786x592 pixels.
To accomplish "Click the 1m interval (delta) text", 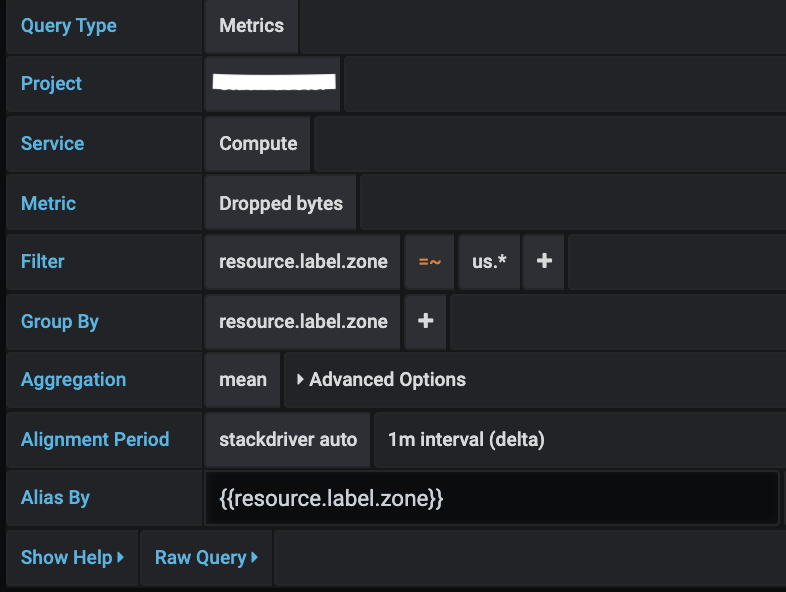I will (466, 440).
